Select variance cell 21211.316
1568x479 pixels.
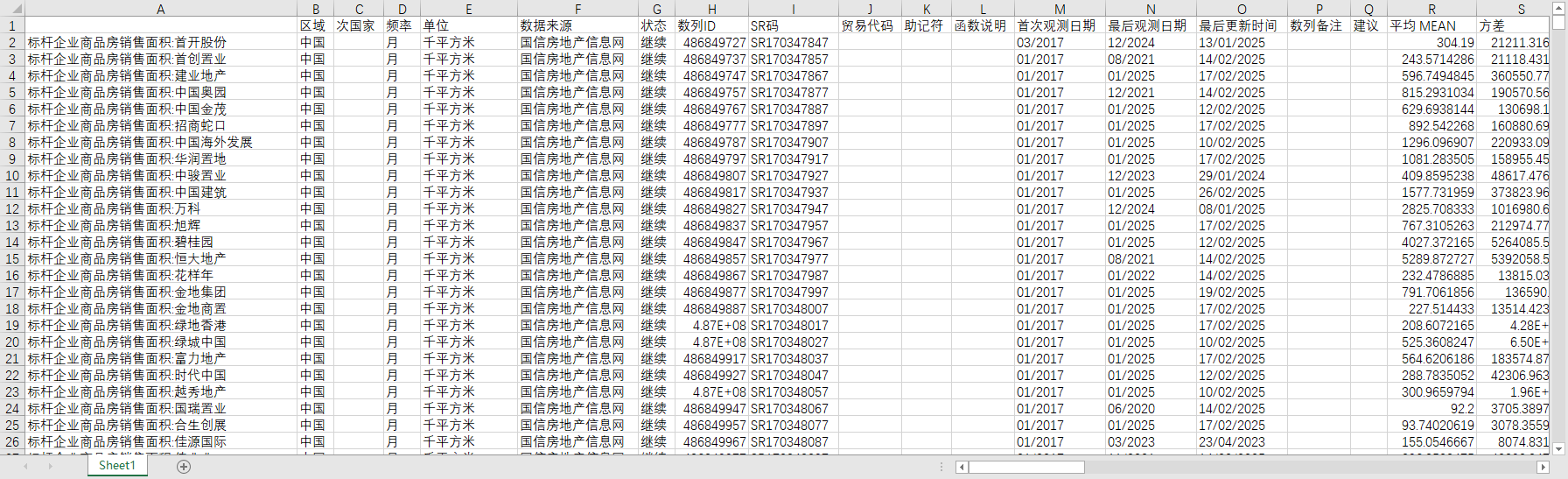1513,42
